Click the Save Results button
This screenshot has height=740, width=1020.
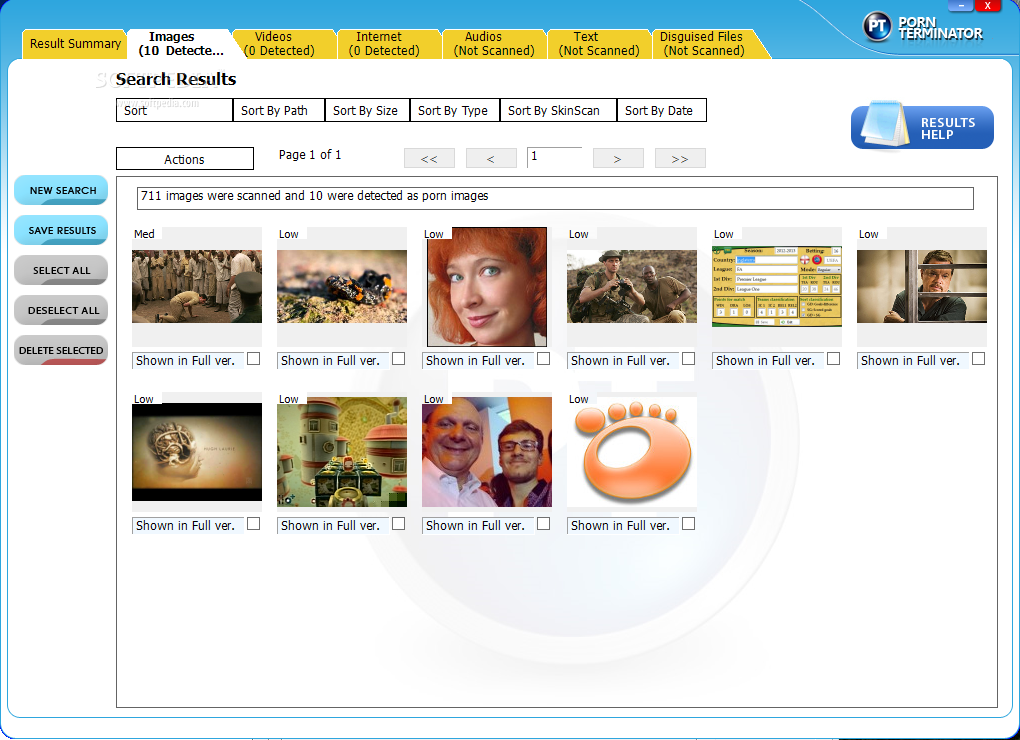61,230
